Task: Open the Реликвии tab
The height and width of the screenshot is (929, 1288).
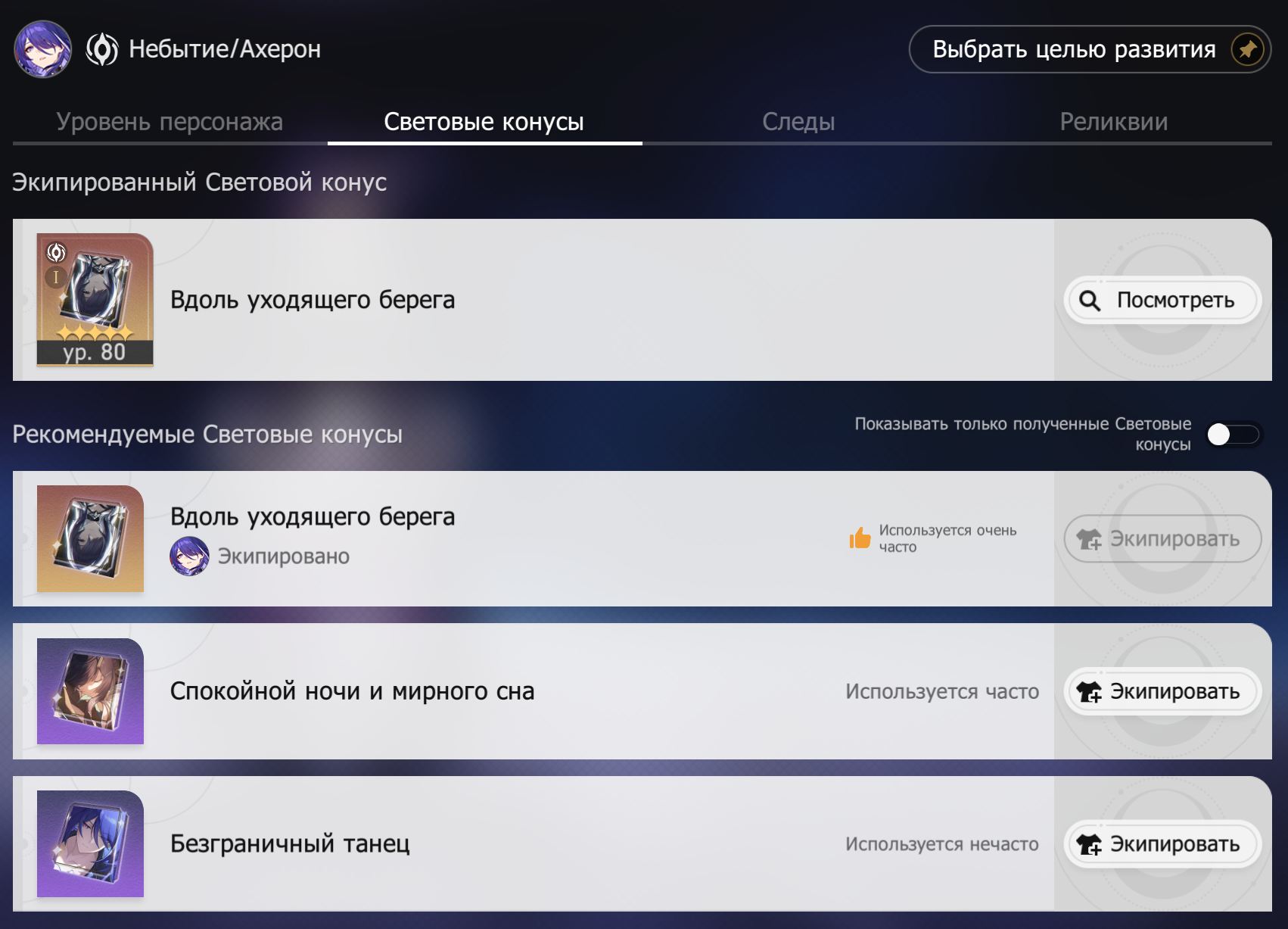Action: [x=1114, y=122]
